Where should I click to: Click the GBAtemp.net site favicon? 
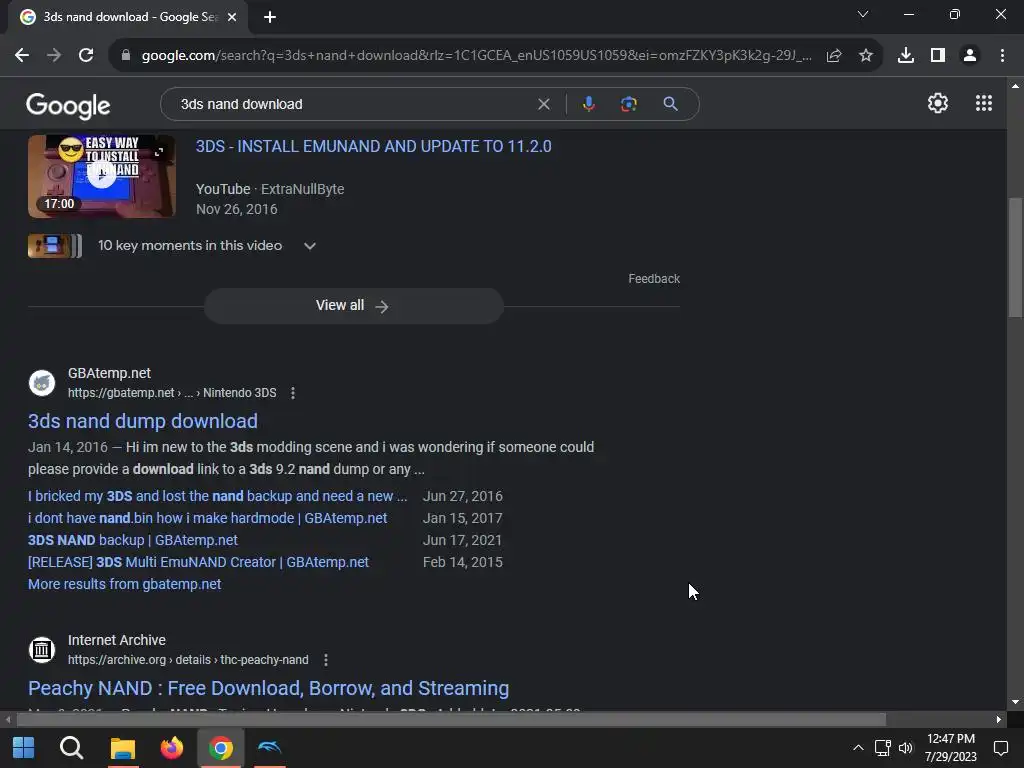point(42,383)
